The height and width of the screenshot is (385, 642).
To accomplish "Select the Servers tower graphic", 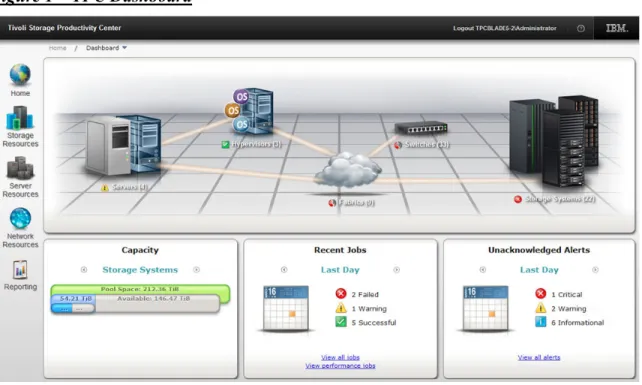I will pos(124,145).
